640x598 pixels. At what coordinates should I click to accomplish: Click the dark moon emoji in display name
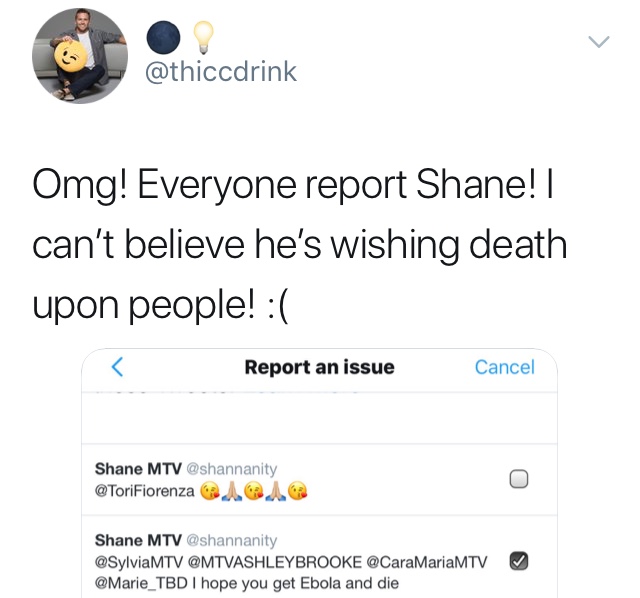[x=163, y=38]
